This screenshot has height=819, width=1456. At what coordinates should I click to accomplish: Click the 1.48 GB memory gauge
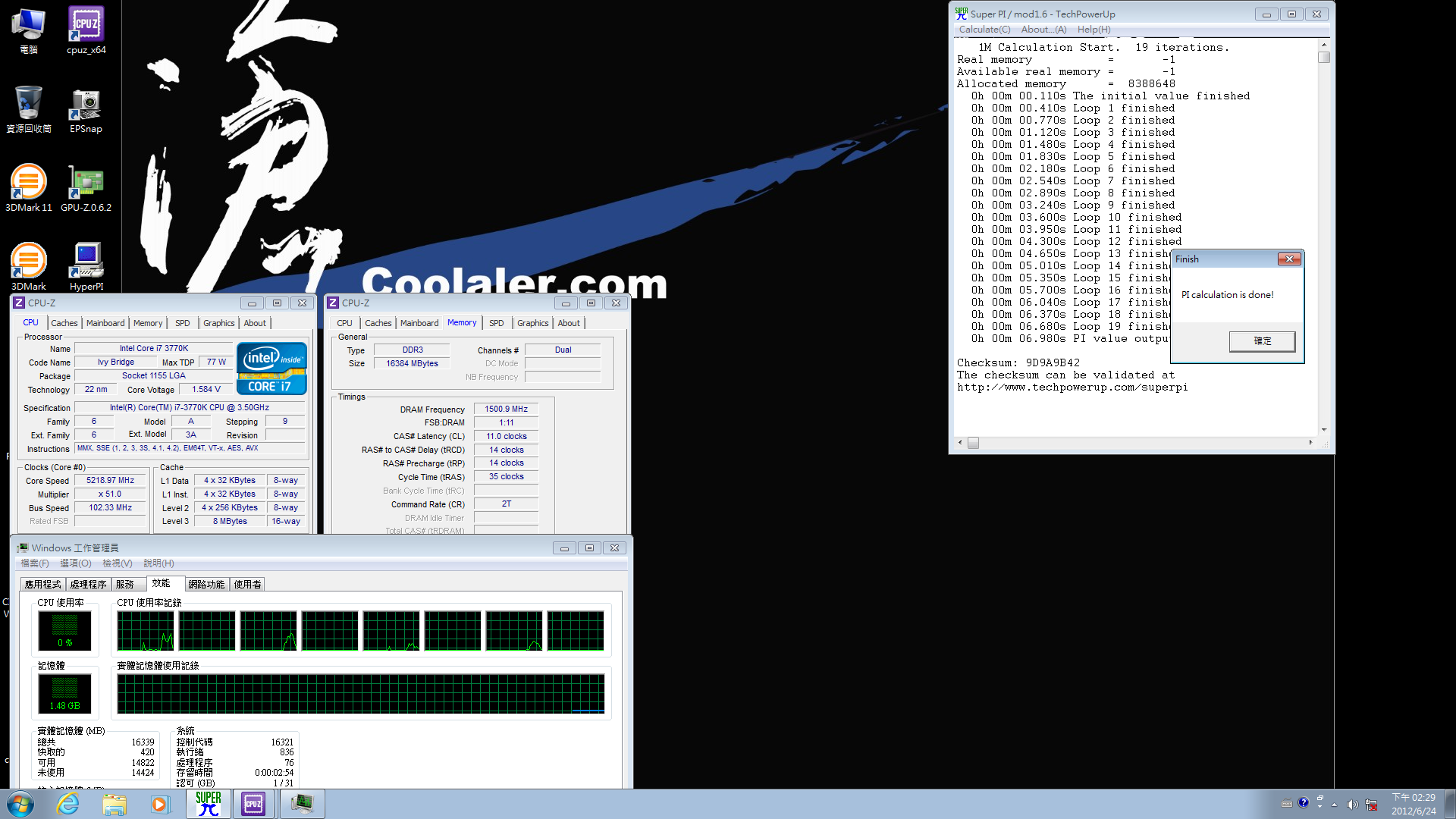tap(65, 694)
